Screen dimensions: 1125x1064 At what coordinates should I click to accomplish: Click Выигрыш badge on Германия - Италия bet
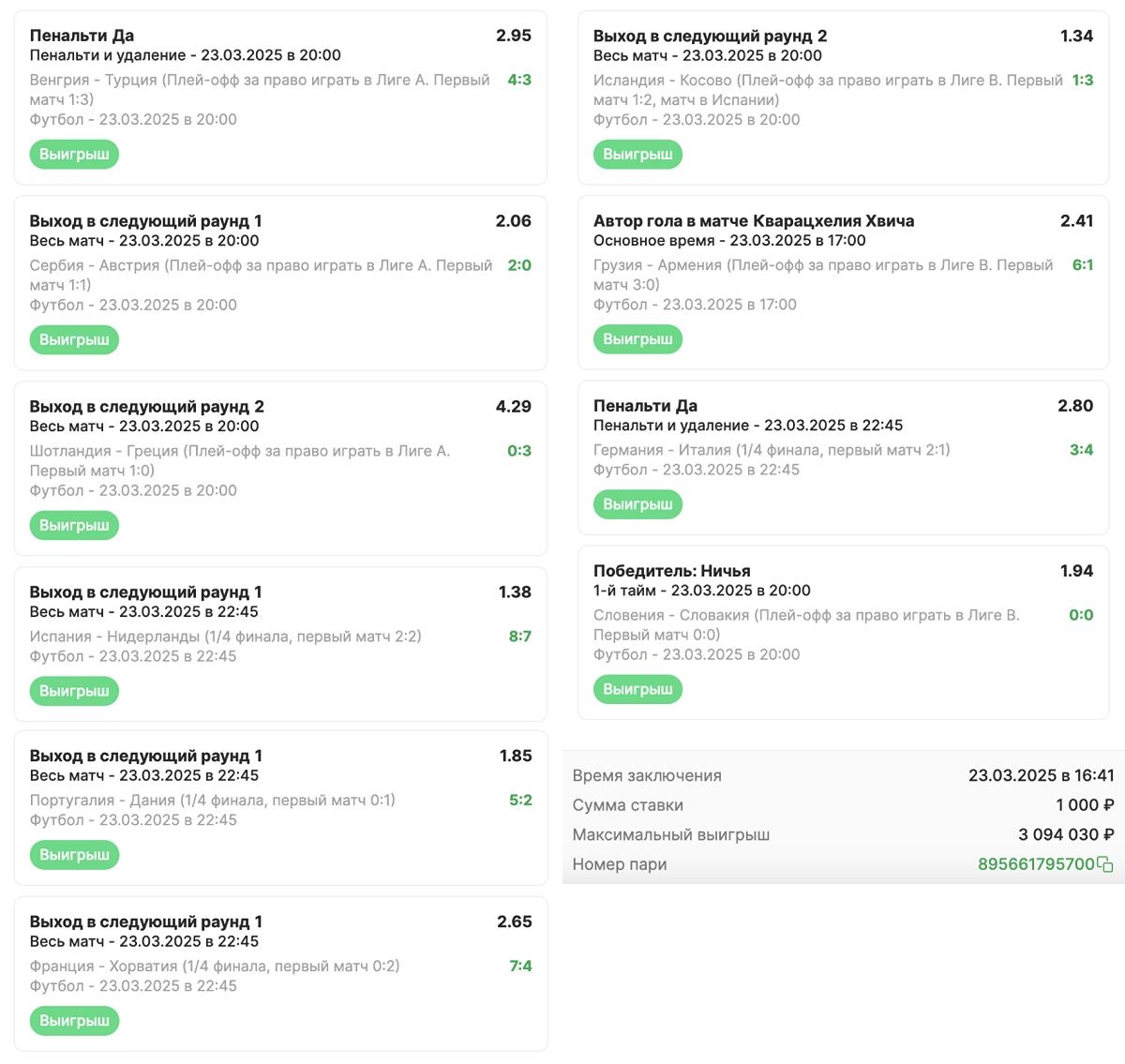click(637, 504)
